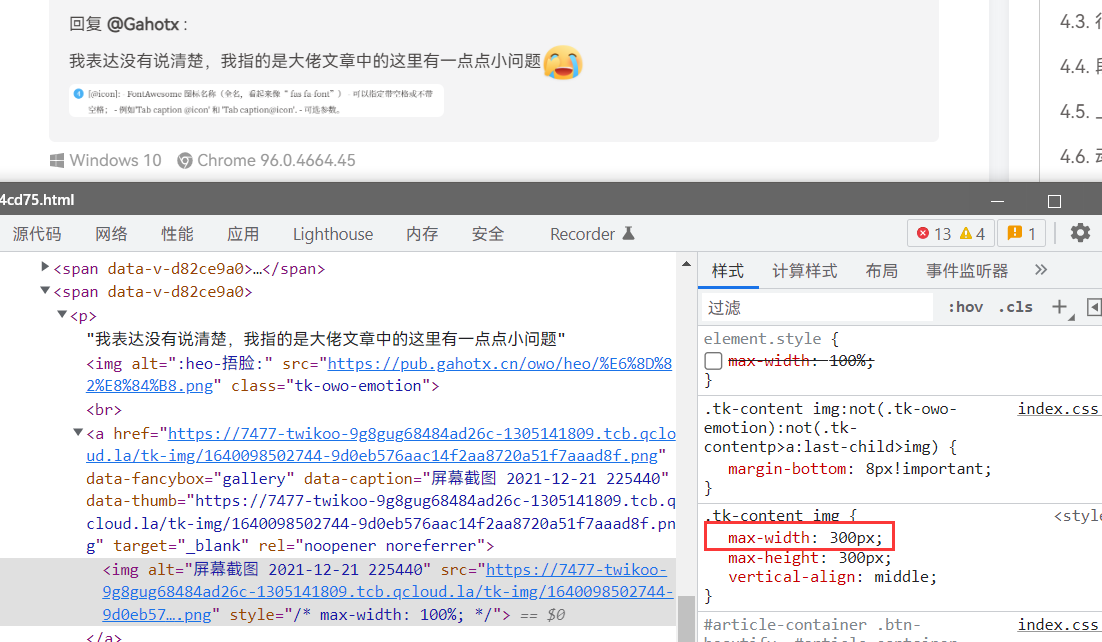
Task: Open the 网络 panel tab
Action: pyautogui.click(x=111, y=233)
